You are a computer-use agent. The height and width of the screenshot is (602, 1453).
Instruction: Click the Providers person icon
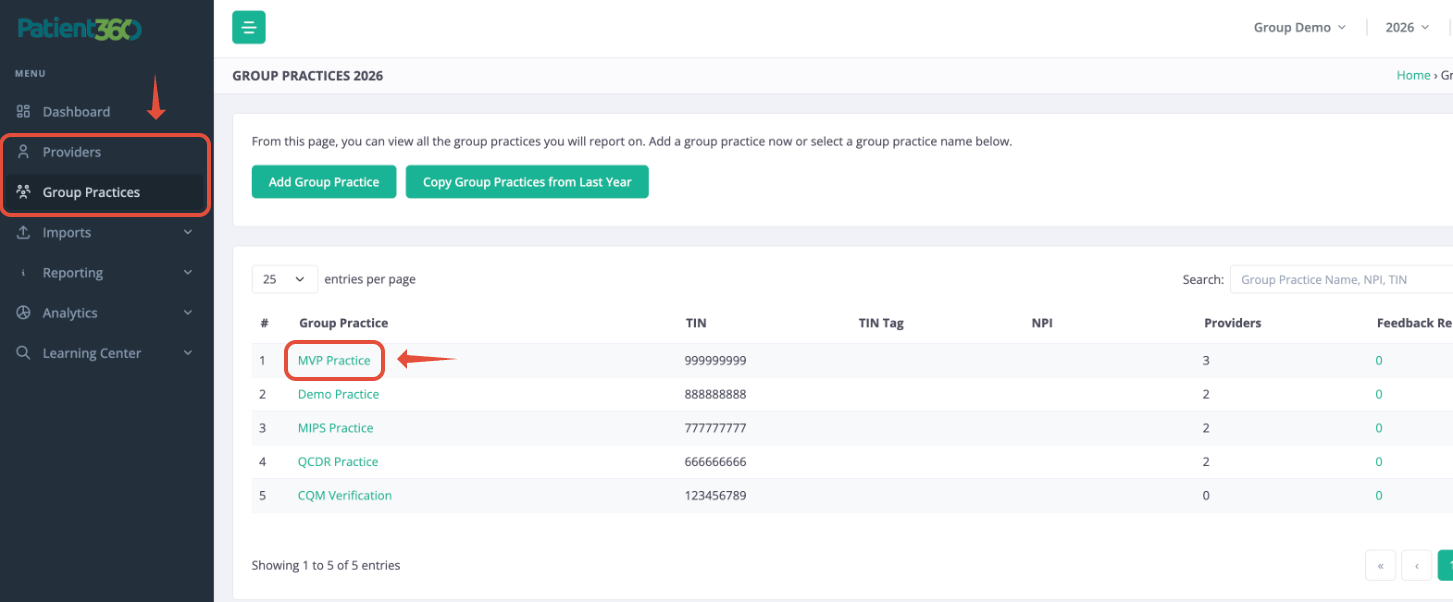(24, 152)
